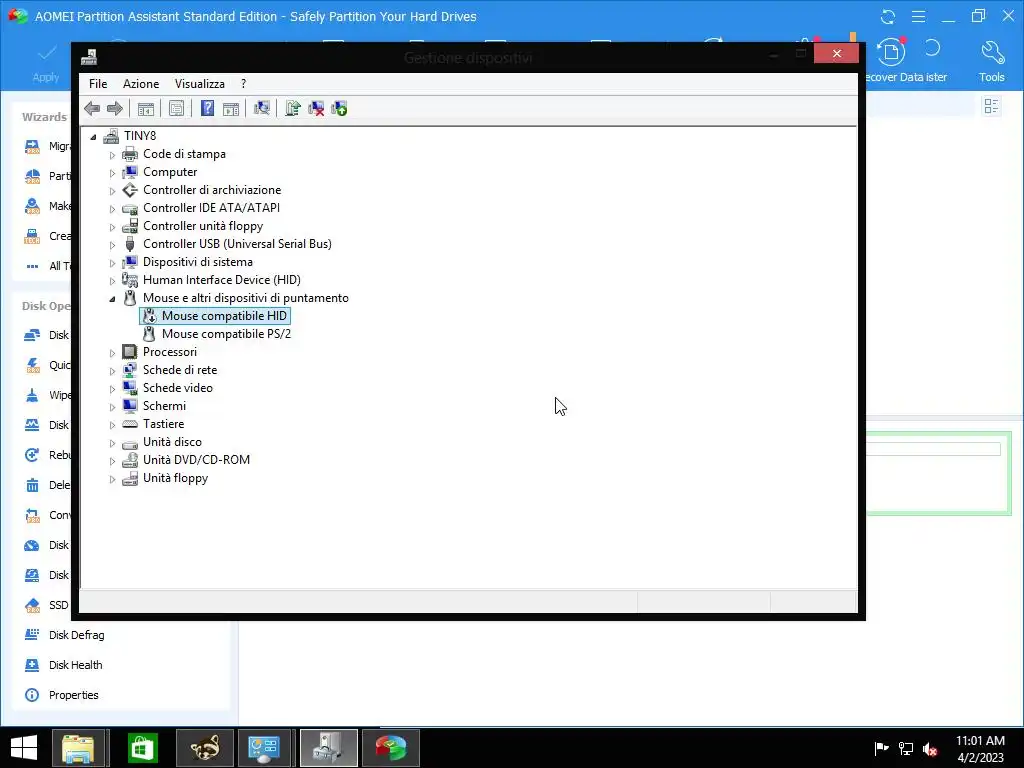Image resolution: width=1024 pixels, height=768 pixels.
Task: Select the Unità floppy entry
Action: click(x=175, y=478)
